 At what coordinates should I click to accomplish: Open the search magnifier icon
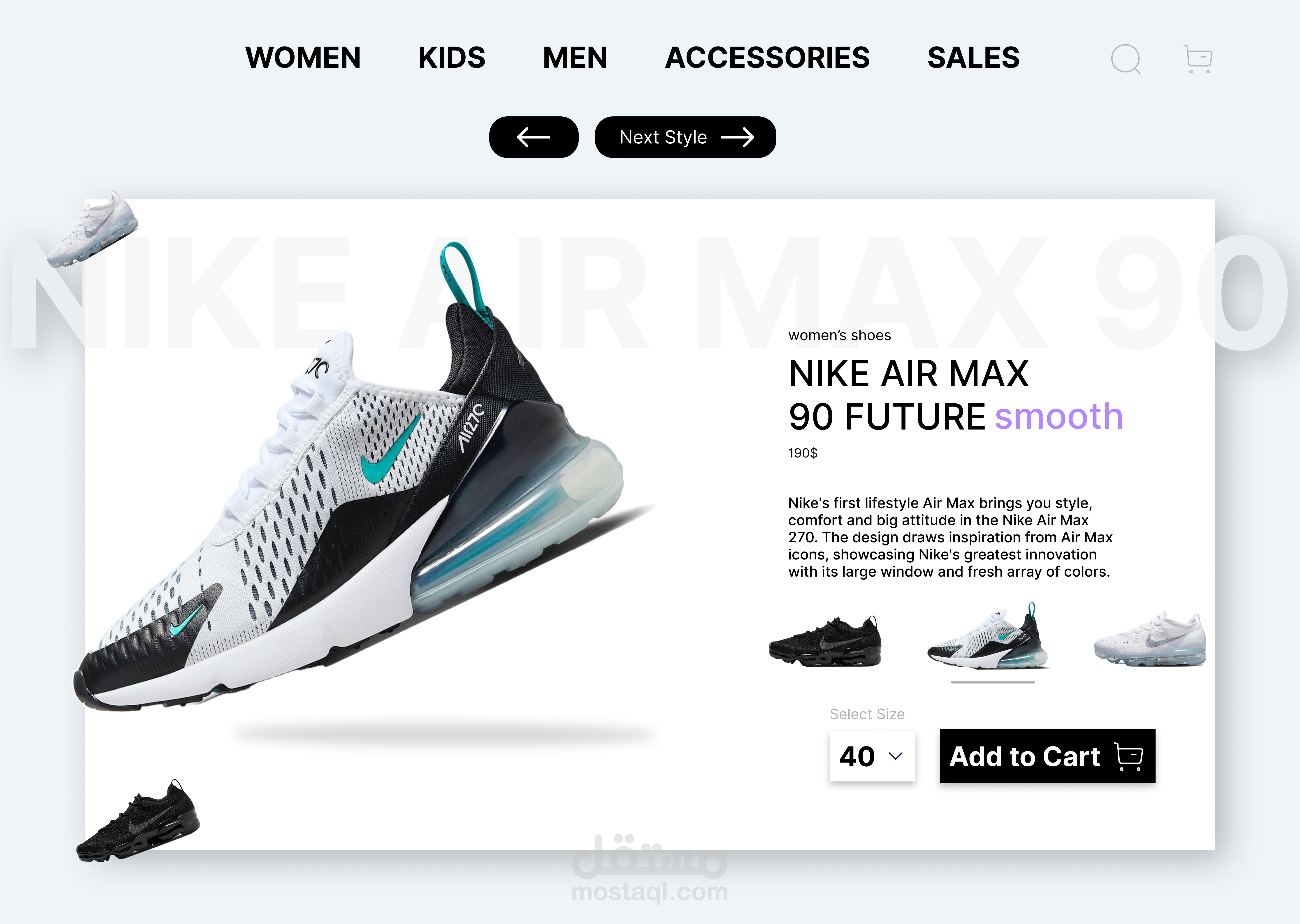[1126, 59]
